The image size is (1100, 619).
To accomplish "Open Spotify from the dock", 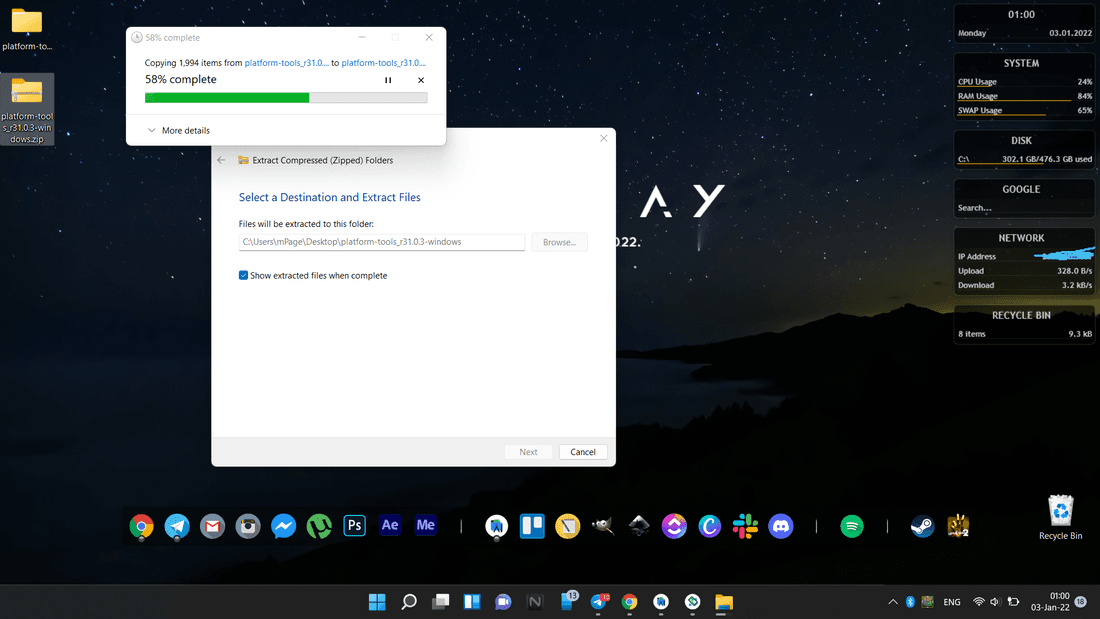I will [x=852, y=526].
